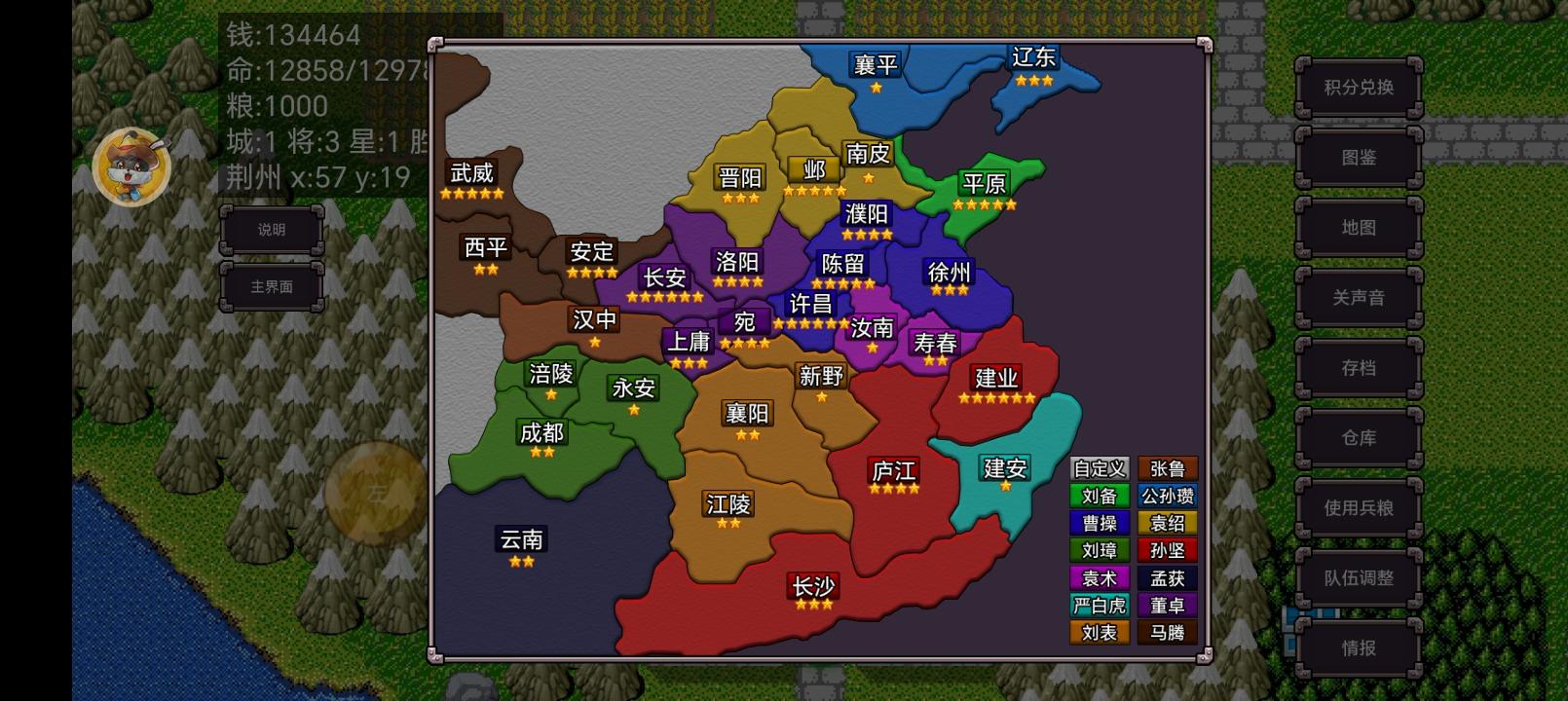Image resolution: width=1568 pixels, height=701 pixels.
Task: Select the 袁绍 faction legend
Action: pos(1168,524)
